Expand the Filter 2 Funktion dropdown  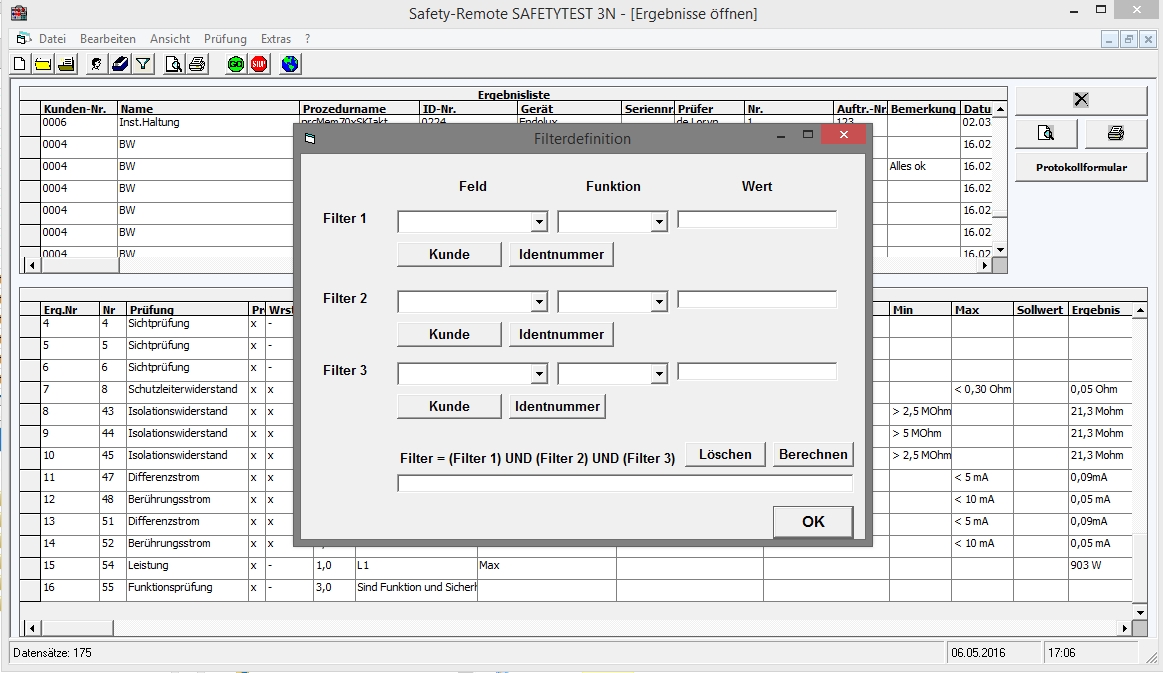659,301
